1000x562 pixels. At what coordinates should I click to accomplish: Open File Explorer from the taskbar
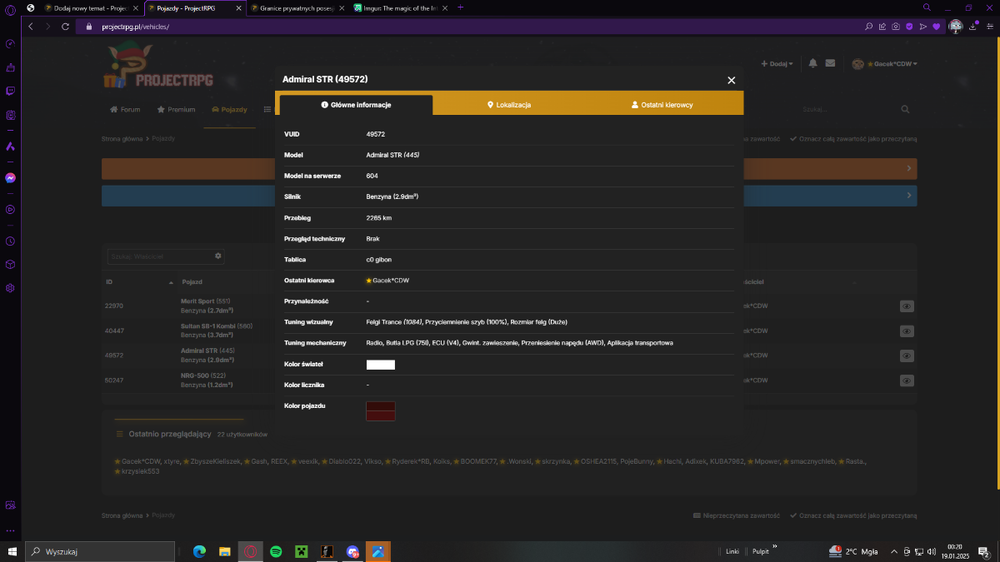(x=224, y=552)
